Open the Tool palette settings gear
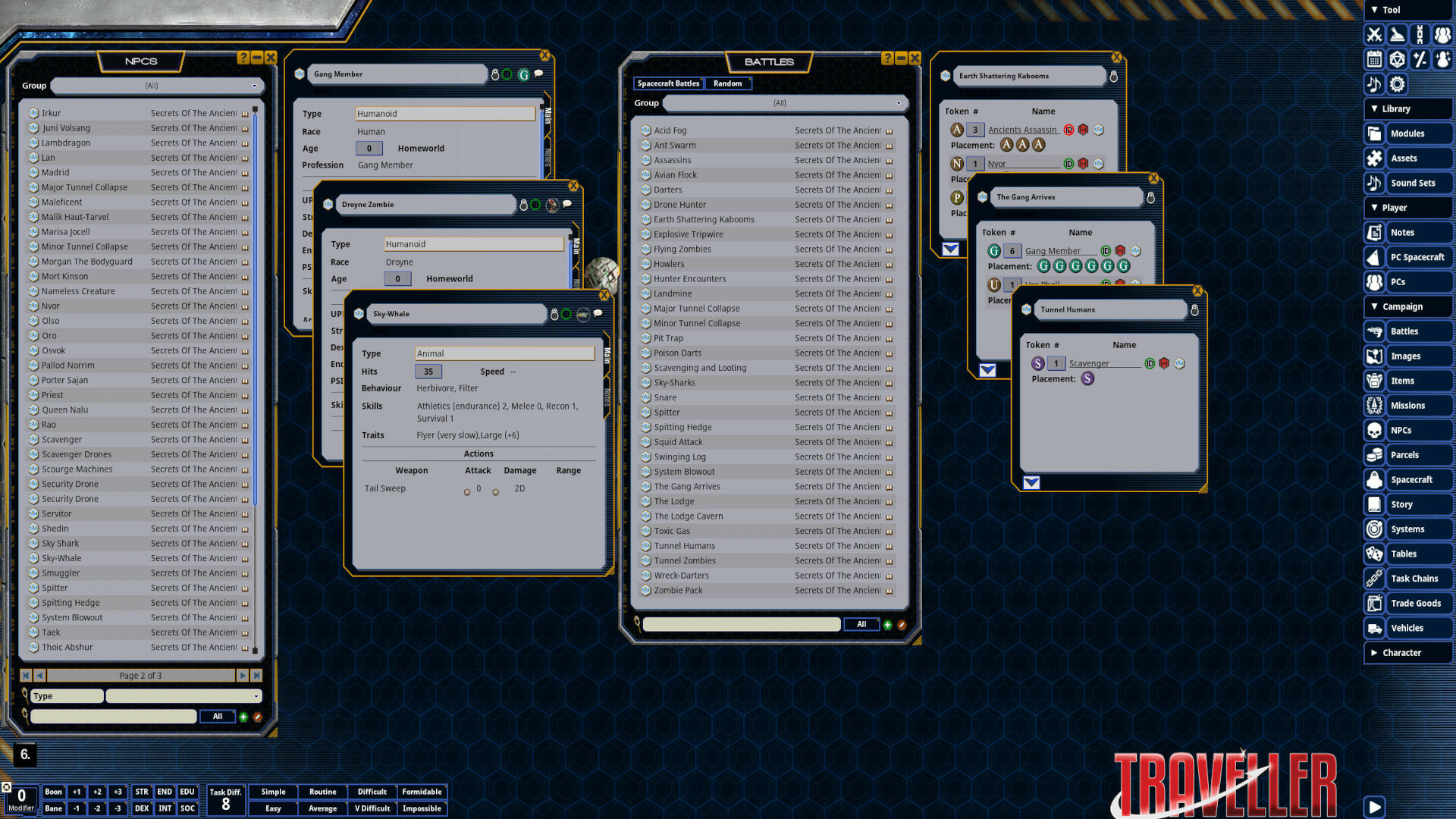Viewport: 1456px width, 819px height. [x=1397, y=84]
